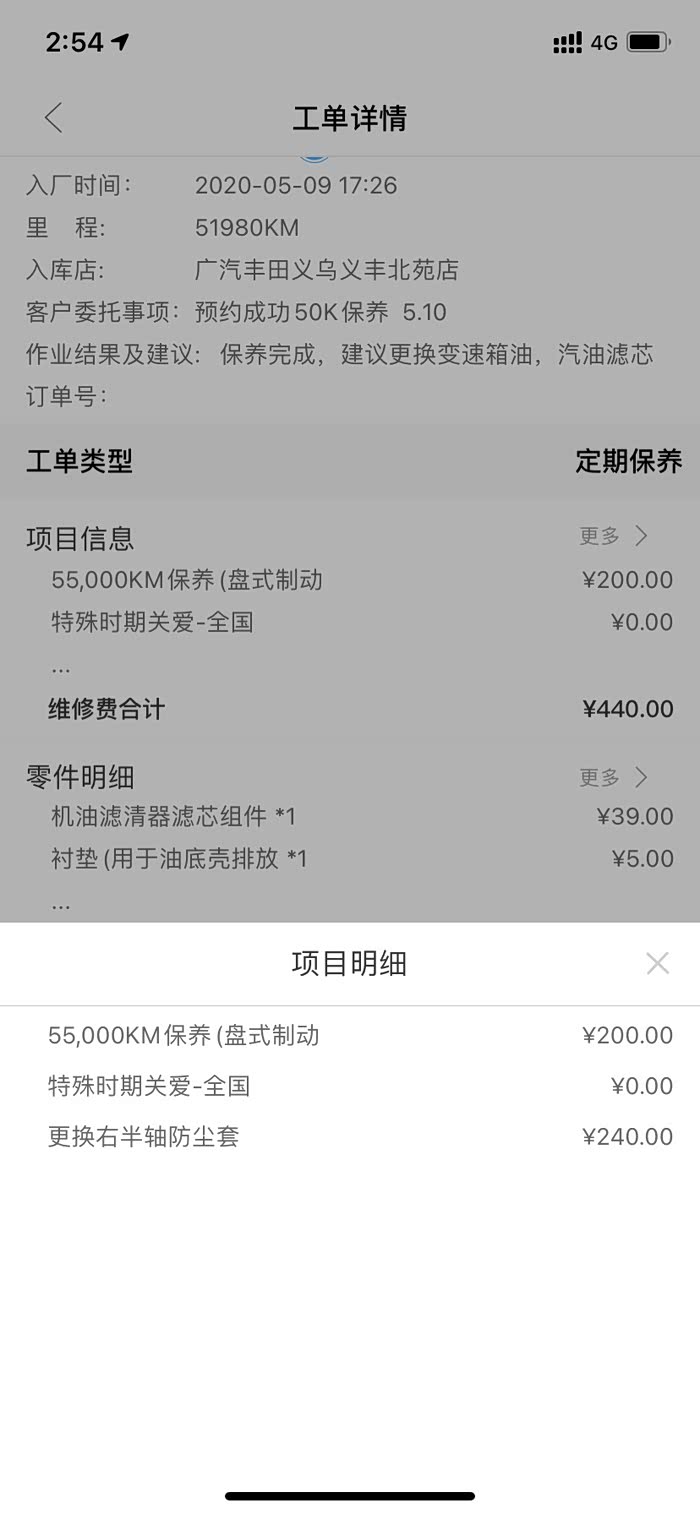Tap the 工单详情 page title
700x1514 pixels.
(x=350, y=118)
